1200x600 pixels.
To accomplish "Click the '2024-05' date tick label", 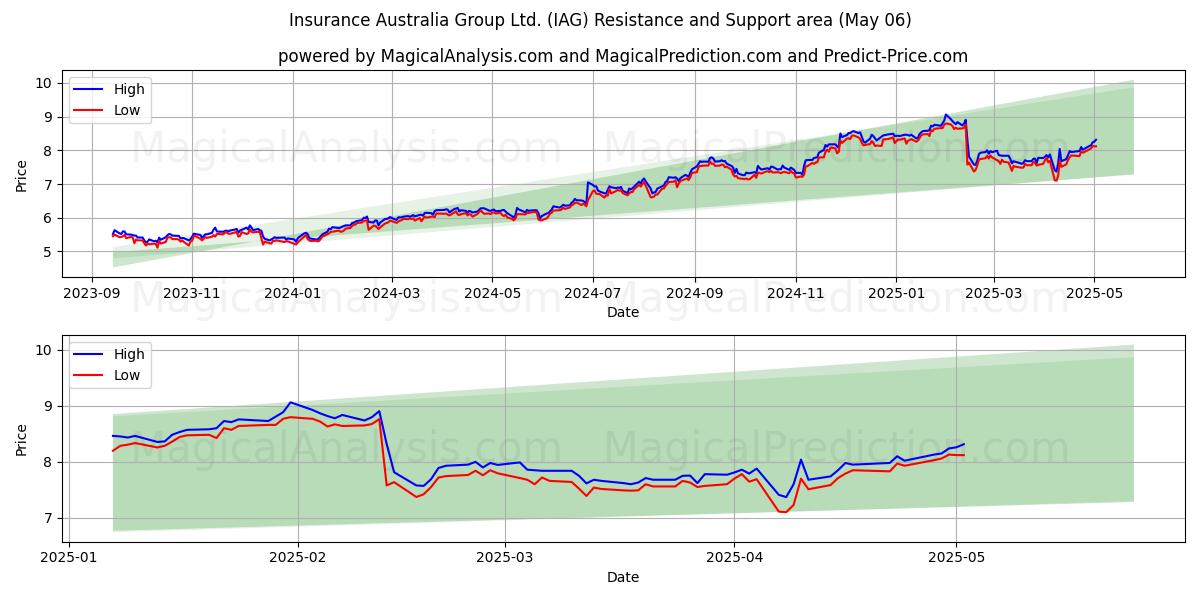I will [492, 294].
